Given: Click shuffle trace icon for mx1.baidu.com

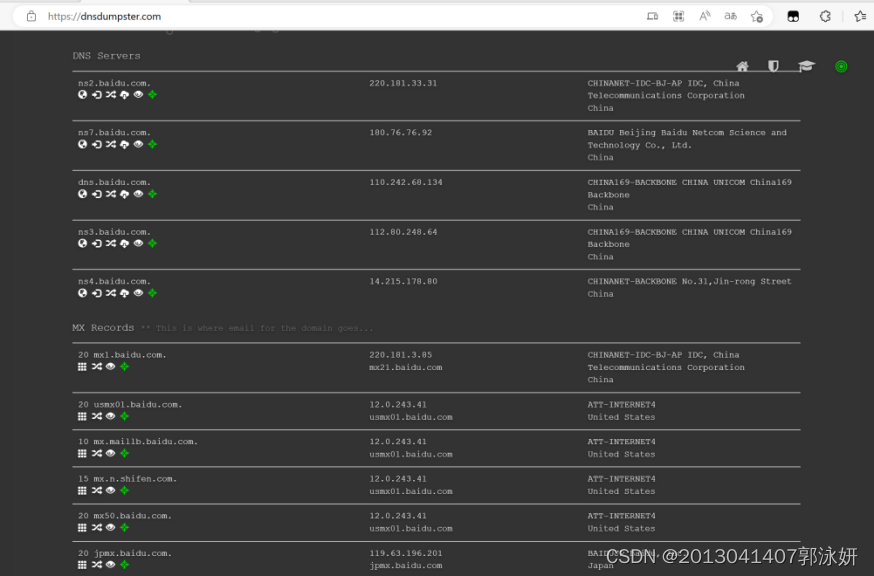Looking at the screenshot, I should pyautogui.click(x=97, y=367).
